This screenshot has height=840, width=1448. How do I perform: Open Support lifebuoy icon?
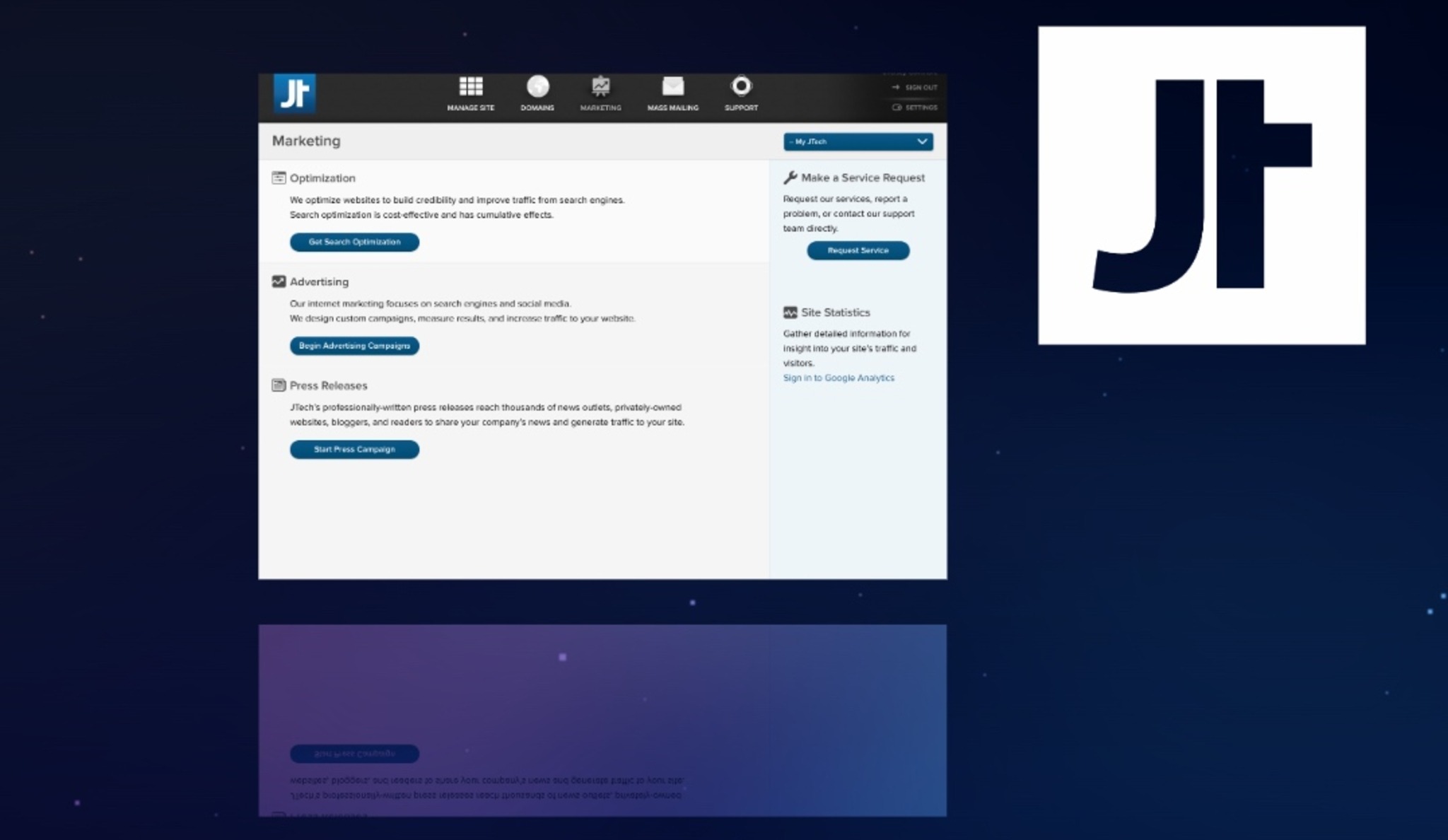point(741,86)
